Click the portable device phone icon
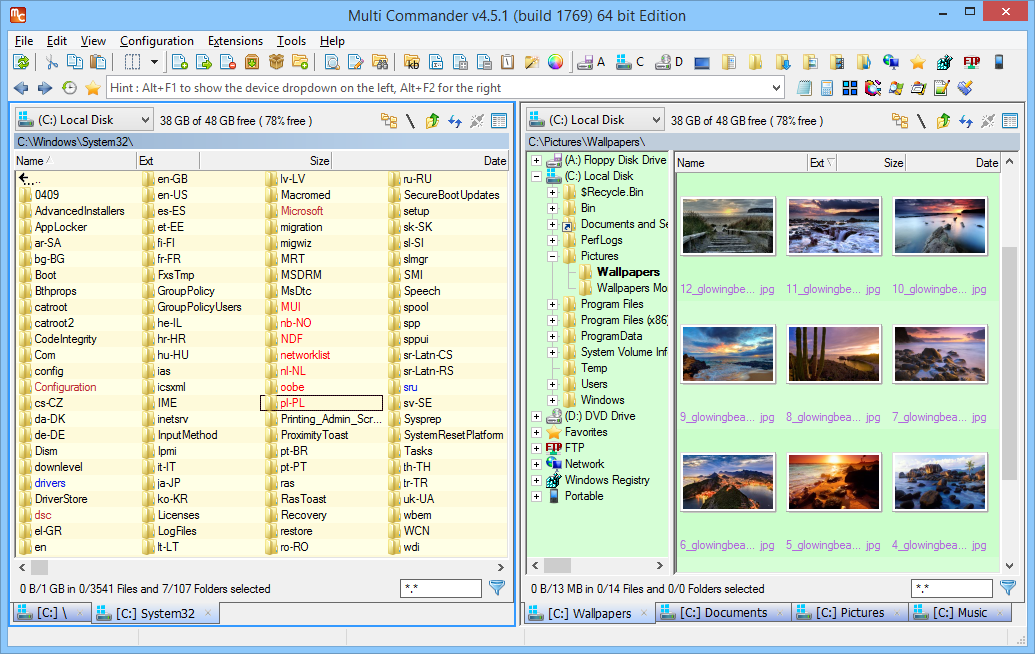1035x654 pixels. (x=999, y=63)
